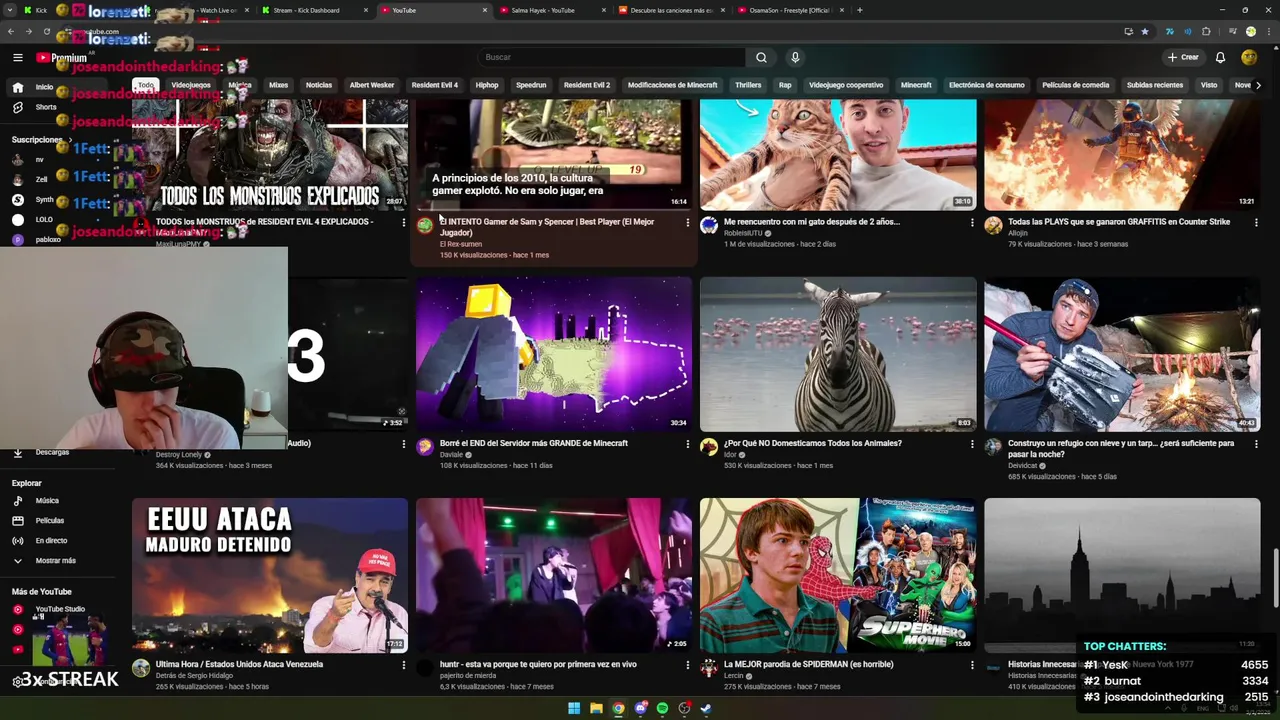The width and height of the screenshot is (1280, 720).
Task: Select the Rap filter chip
Action: 785,85
